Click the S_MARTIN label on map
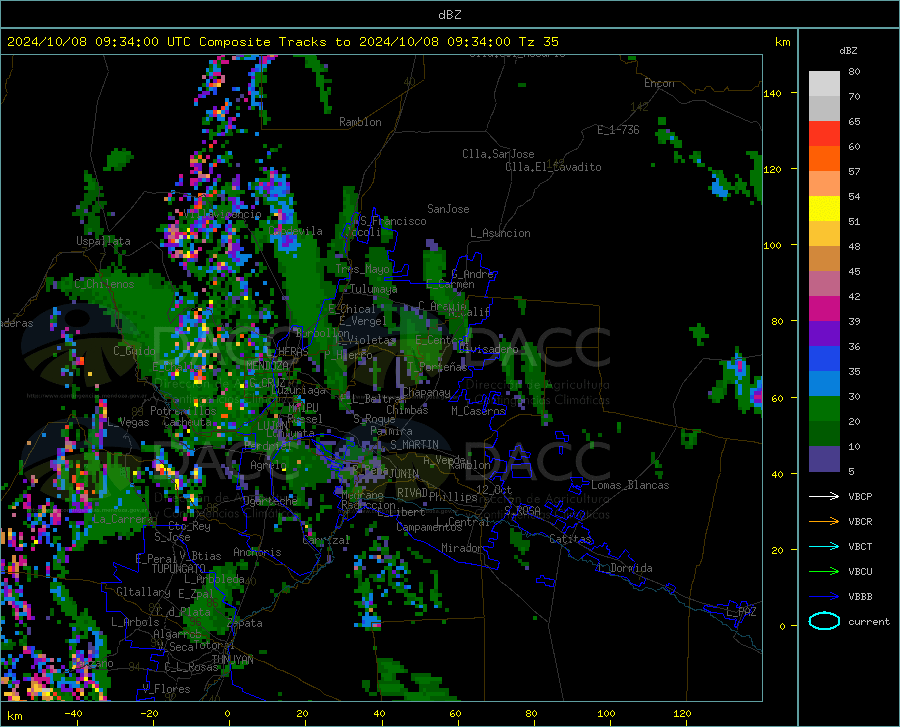Image resolution: width=900 pixels, height=727 pixels. point(414,445)
